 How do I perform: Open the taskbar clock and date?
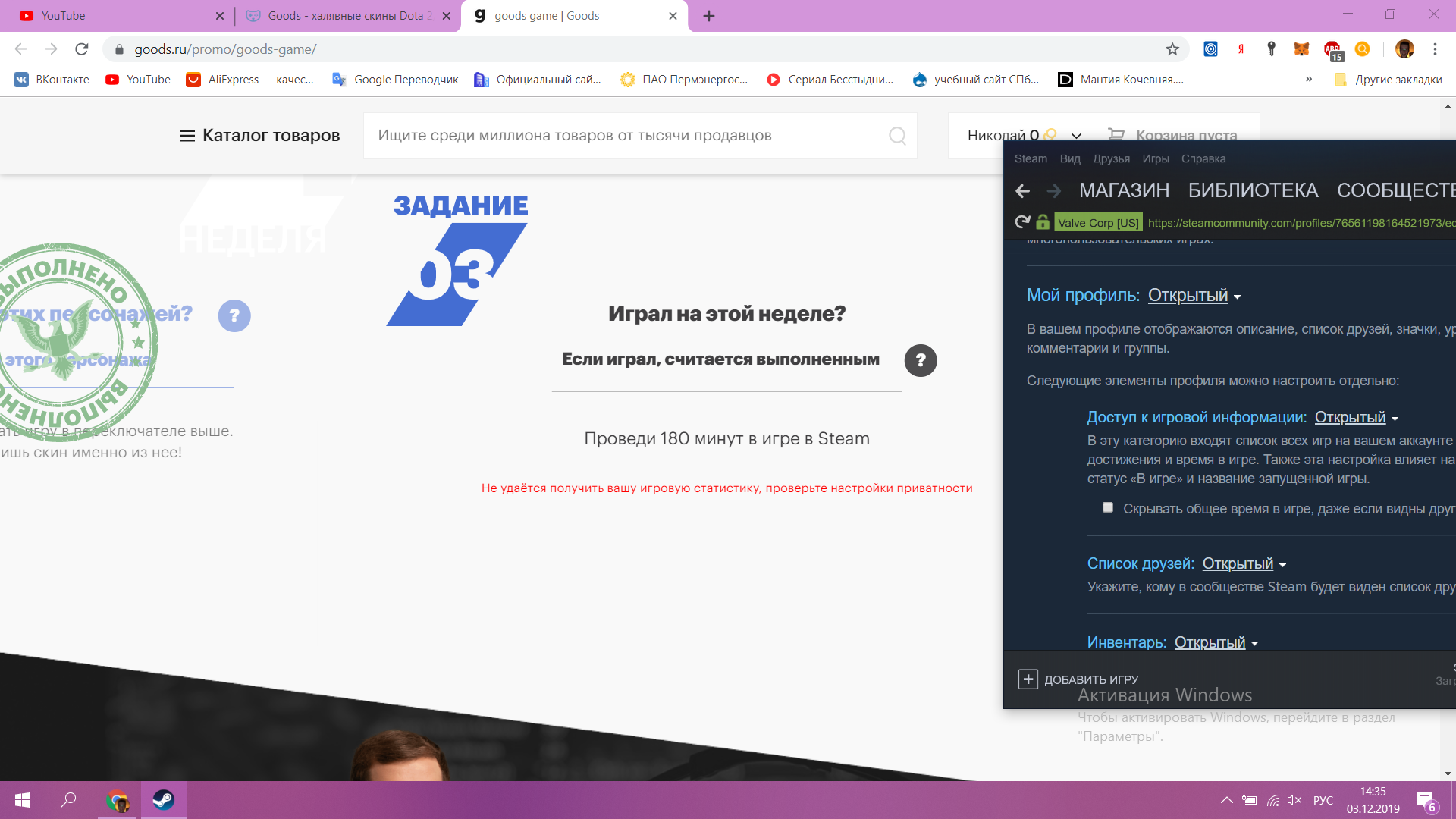pyautogui.click(x=1373, y=800)
